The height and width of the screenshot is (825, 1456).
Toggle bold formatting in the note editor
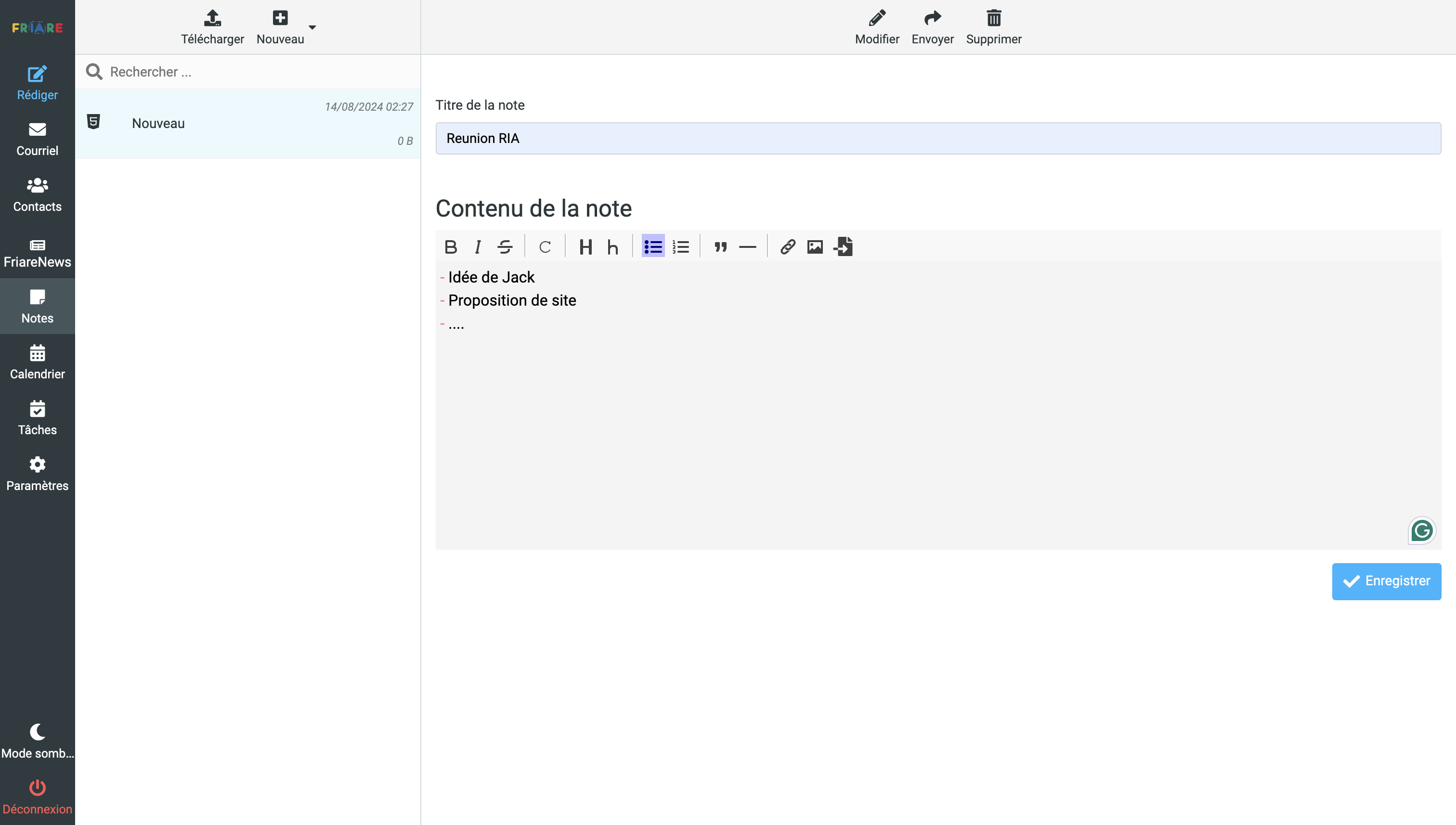(x=451, y=247)
